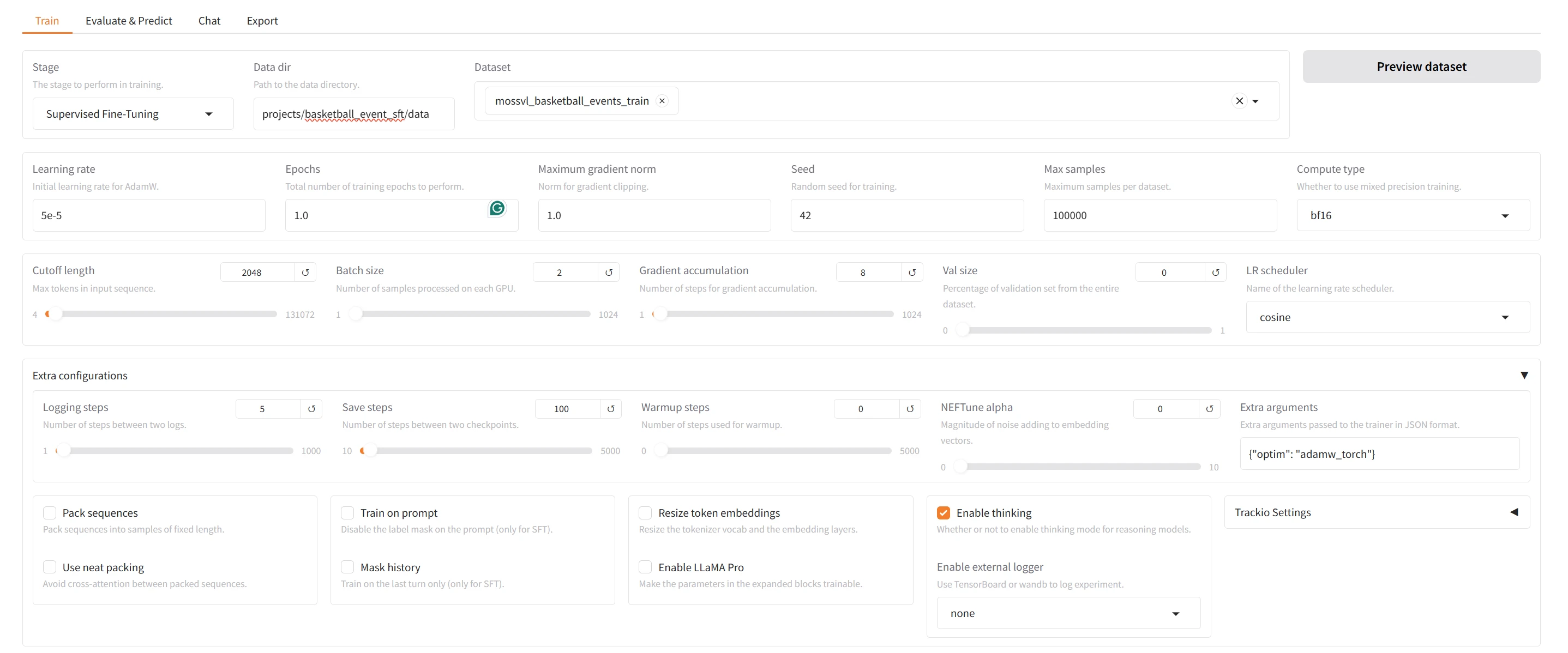Screen dimensions: 1568x653
Task: Check Mask history option
Action: [x=347, y=566]
